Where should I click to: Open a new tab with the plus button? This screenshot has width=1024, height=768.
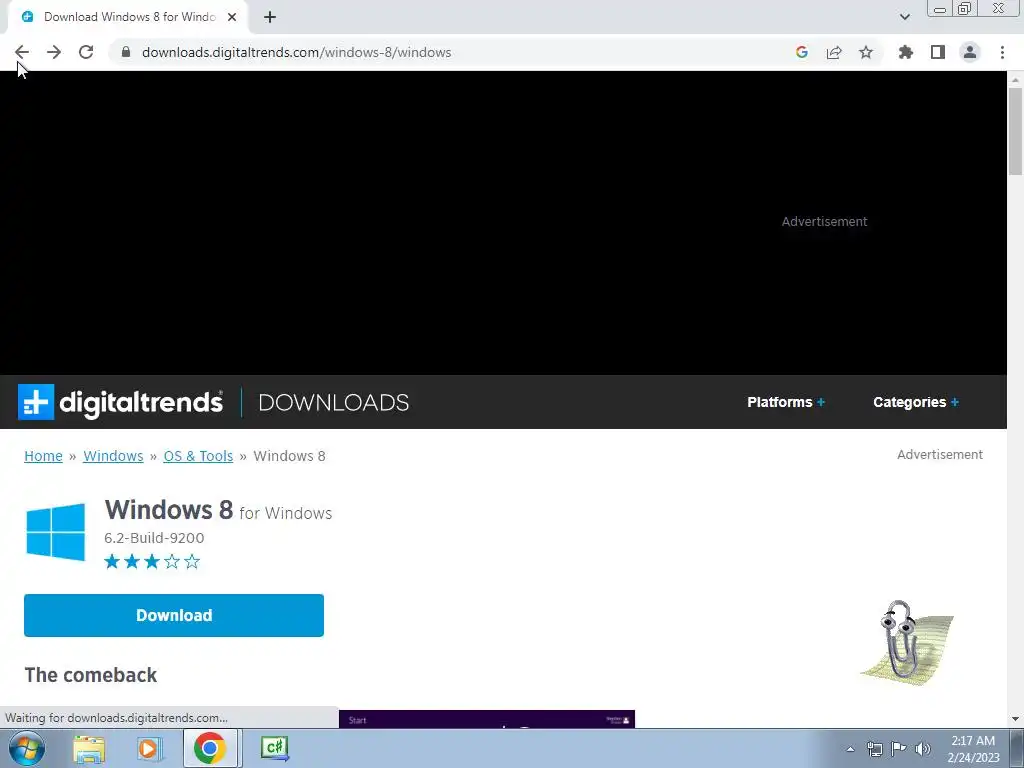tap(270, 17)
